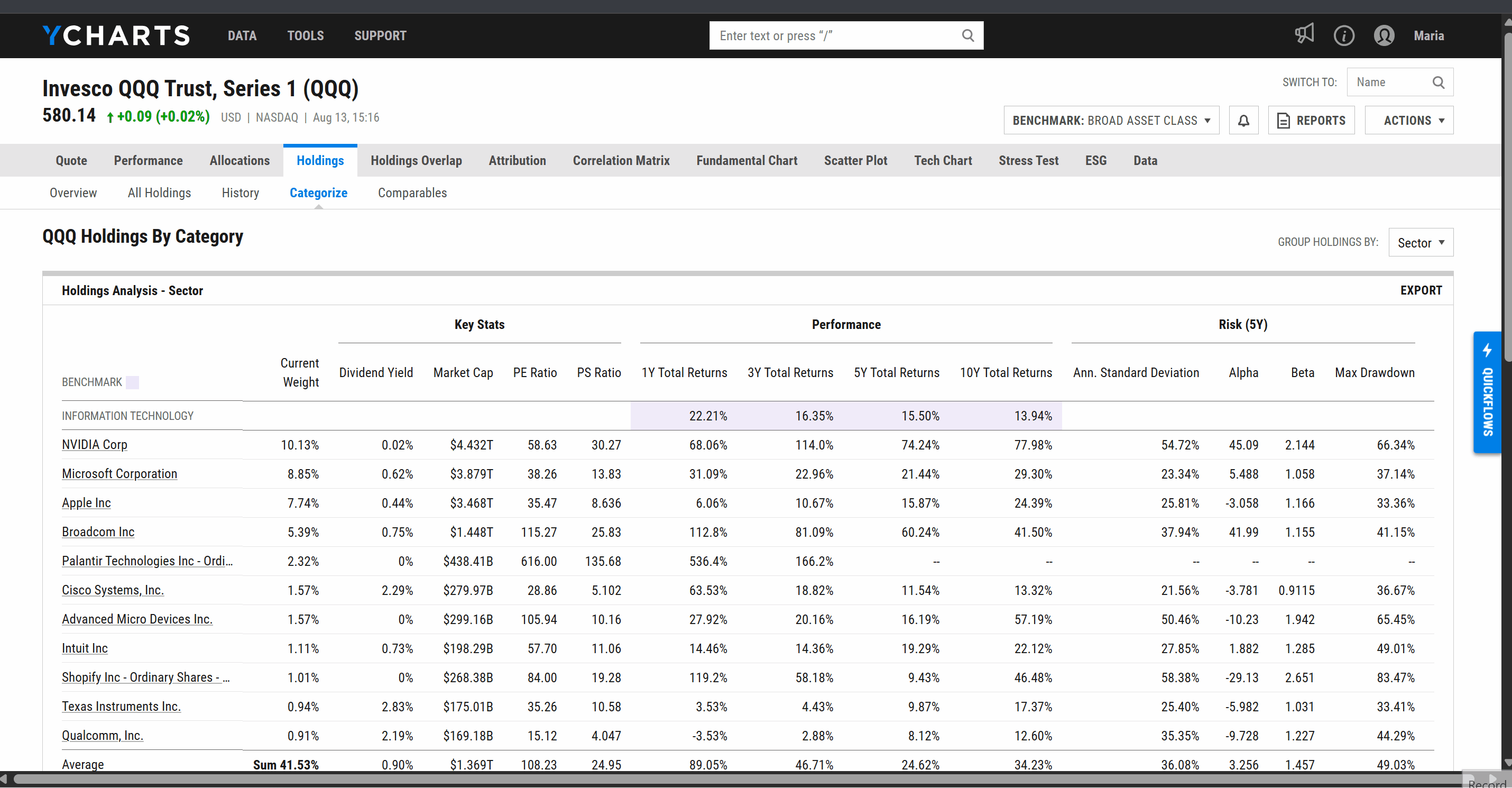Image resolution: width=1512 pixels, height=788 pixels.
Task: Go to the Comparables sub-tab
Action: [x=412, y=193]
